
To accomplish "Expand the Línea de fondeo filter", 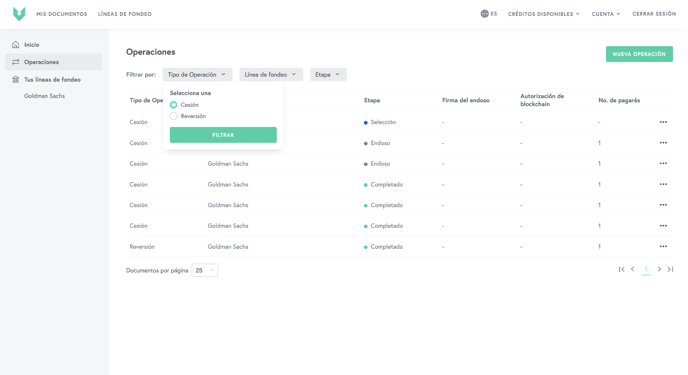I will (270, 75).
